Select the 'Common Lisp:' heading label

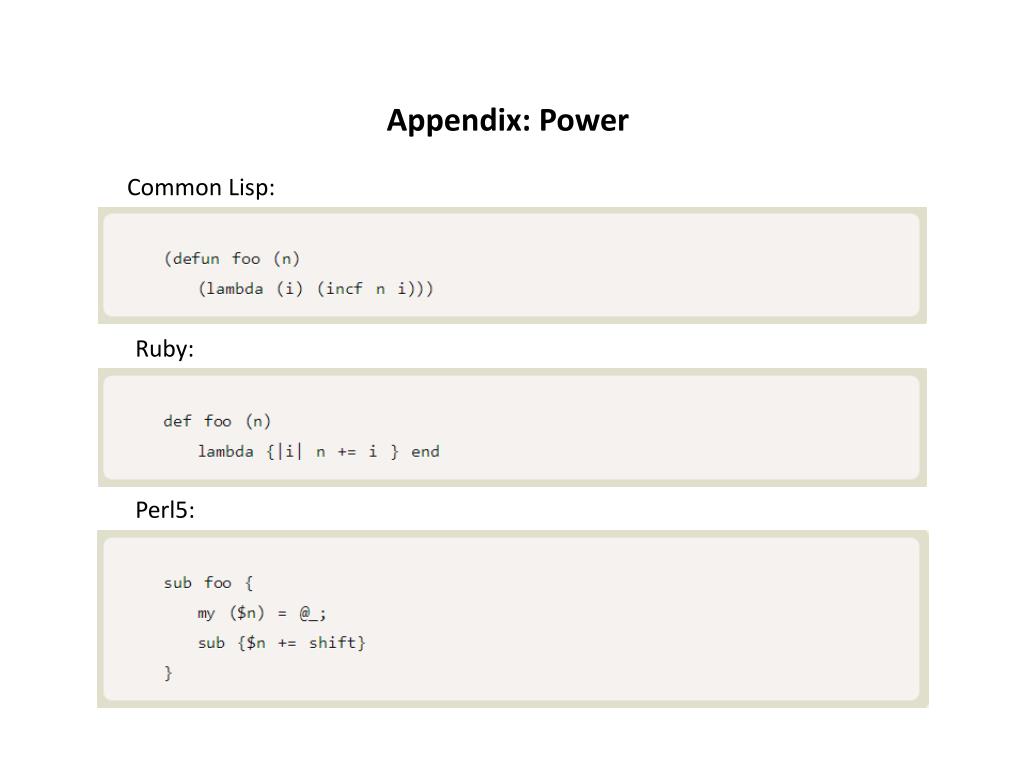coord(201,188)
